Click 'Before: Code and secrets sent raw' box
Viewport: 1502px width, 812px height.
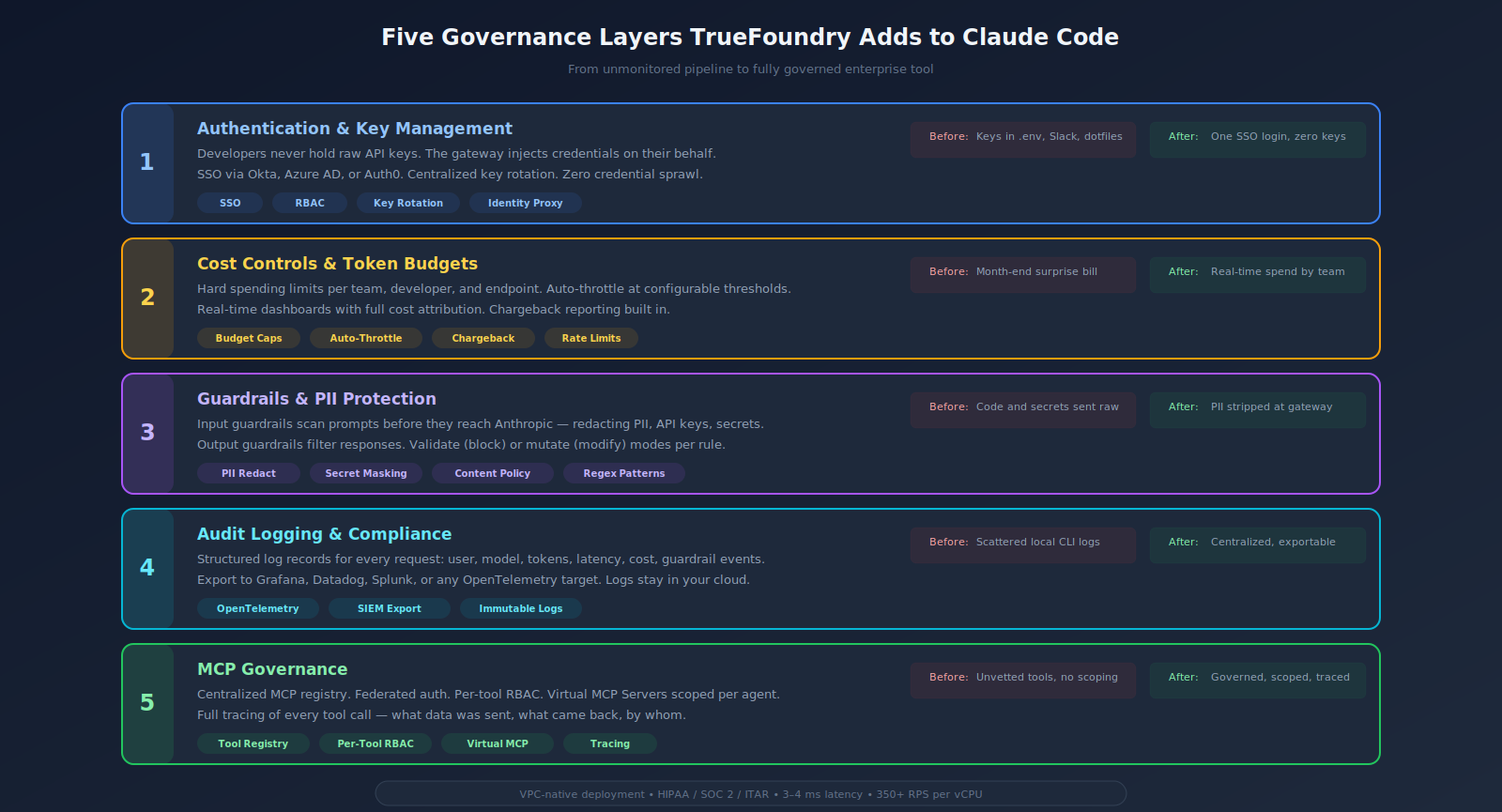[x=1023, y=410]
